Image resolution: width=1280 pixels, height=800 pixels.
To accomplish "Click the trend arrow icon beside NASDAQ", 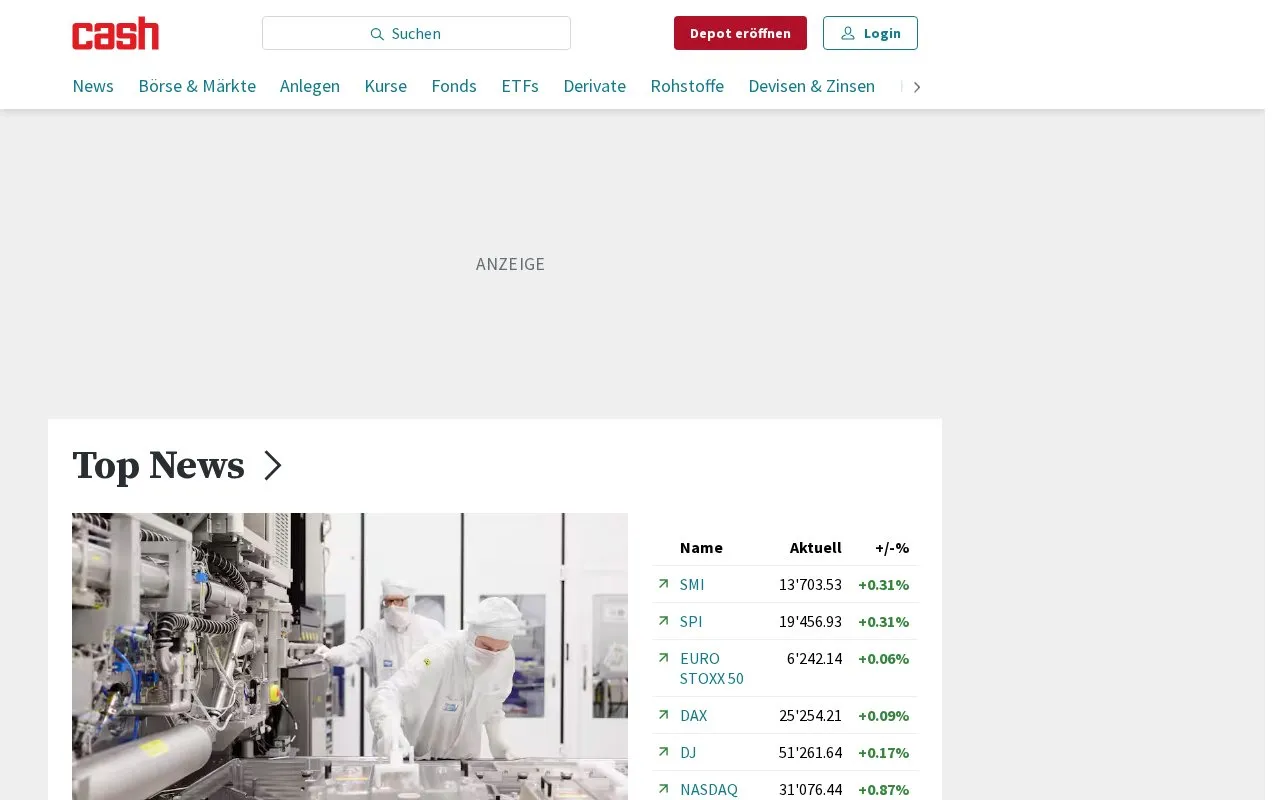I will tap(663, 789).
